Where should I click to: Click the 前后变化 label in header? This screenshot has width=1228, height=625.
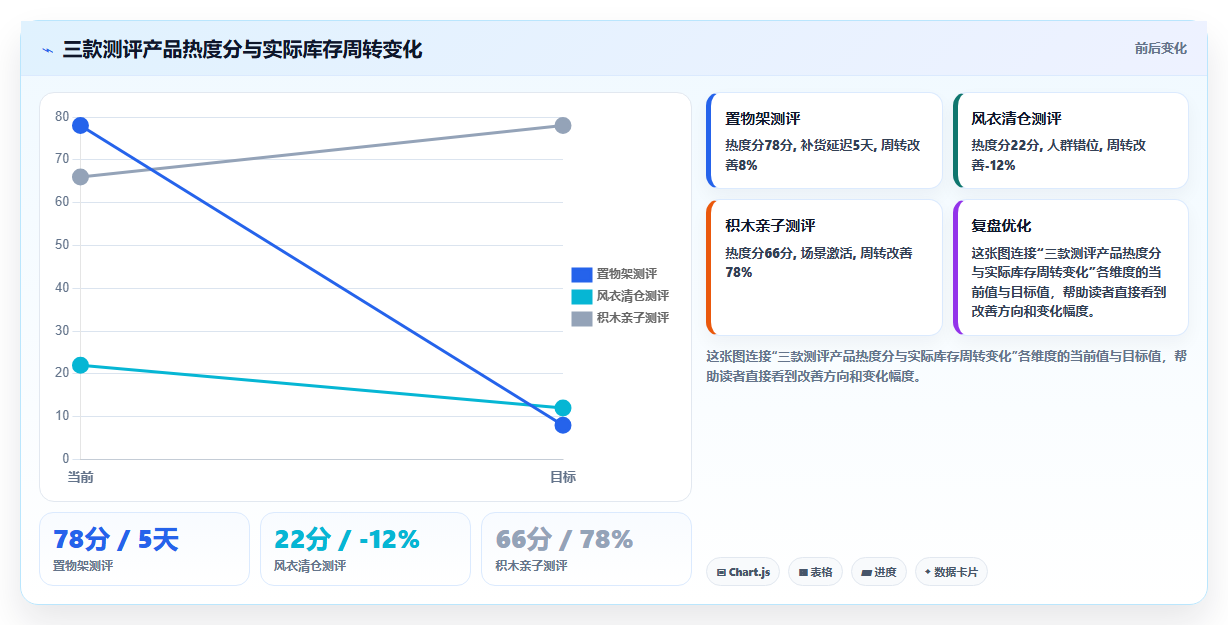click(1160, 48)
